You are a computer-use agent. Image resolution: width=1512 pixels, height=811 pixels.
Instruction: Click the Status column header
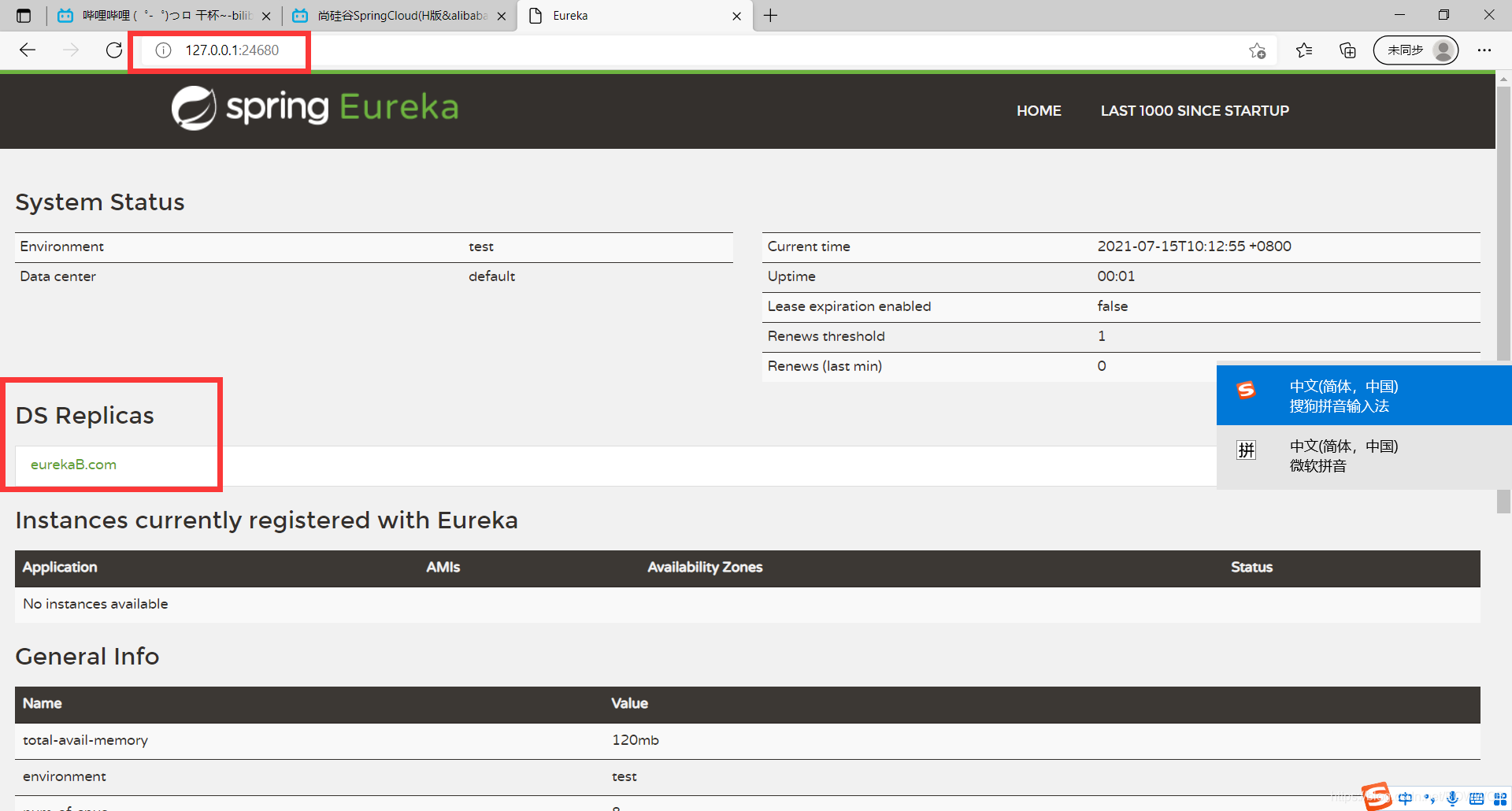coord(1251,567)
